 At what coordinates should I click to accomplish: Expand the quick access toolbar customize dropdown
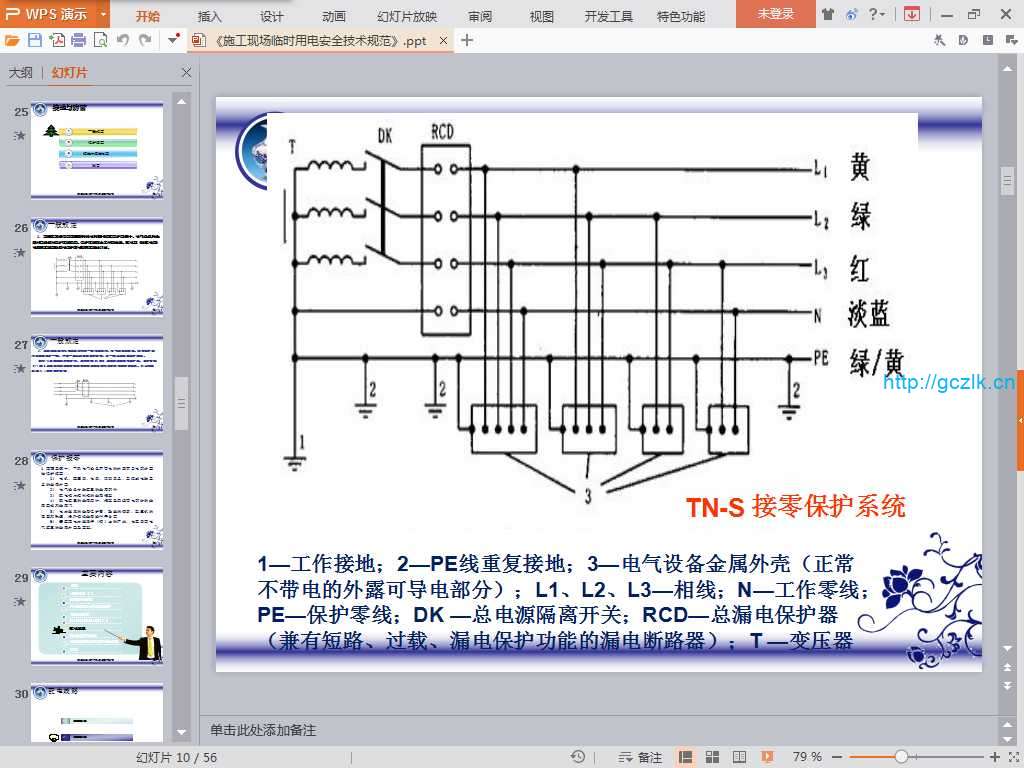pos(174,40)
